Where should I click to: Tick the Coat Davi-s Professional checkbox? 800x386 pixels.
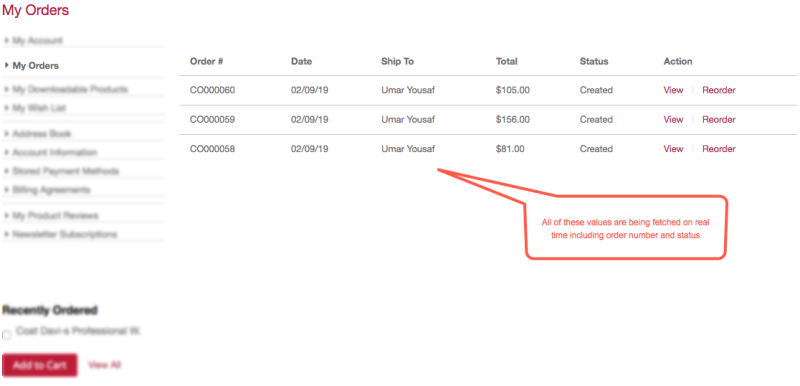[x=7, y=335]
